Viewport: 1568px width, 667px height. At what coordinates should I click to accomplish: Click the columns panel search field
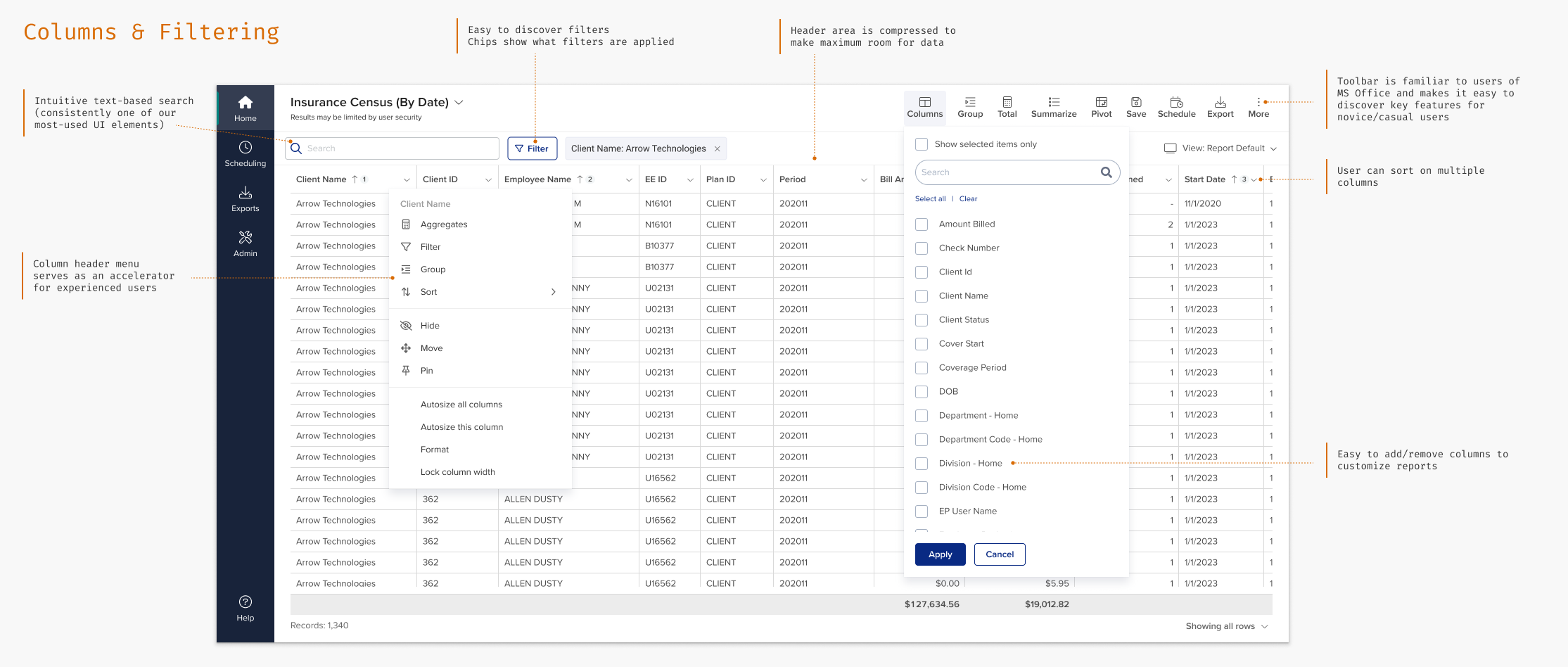1007,172
